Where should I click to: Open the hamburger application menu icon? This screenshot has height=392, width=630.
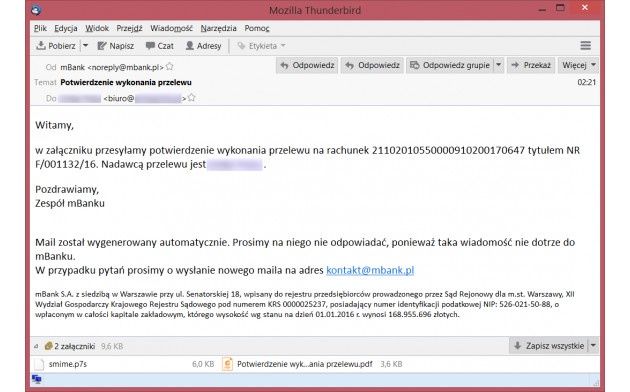585,45
